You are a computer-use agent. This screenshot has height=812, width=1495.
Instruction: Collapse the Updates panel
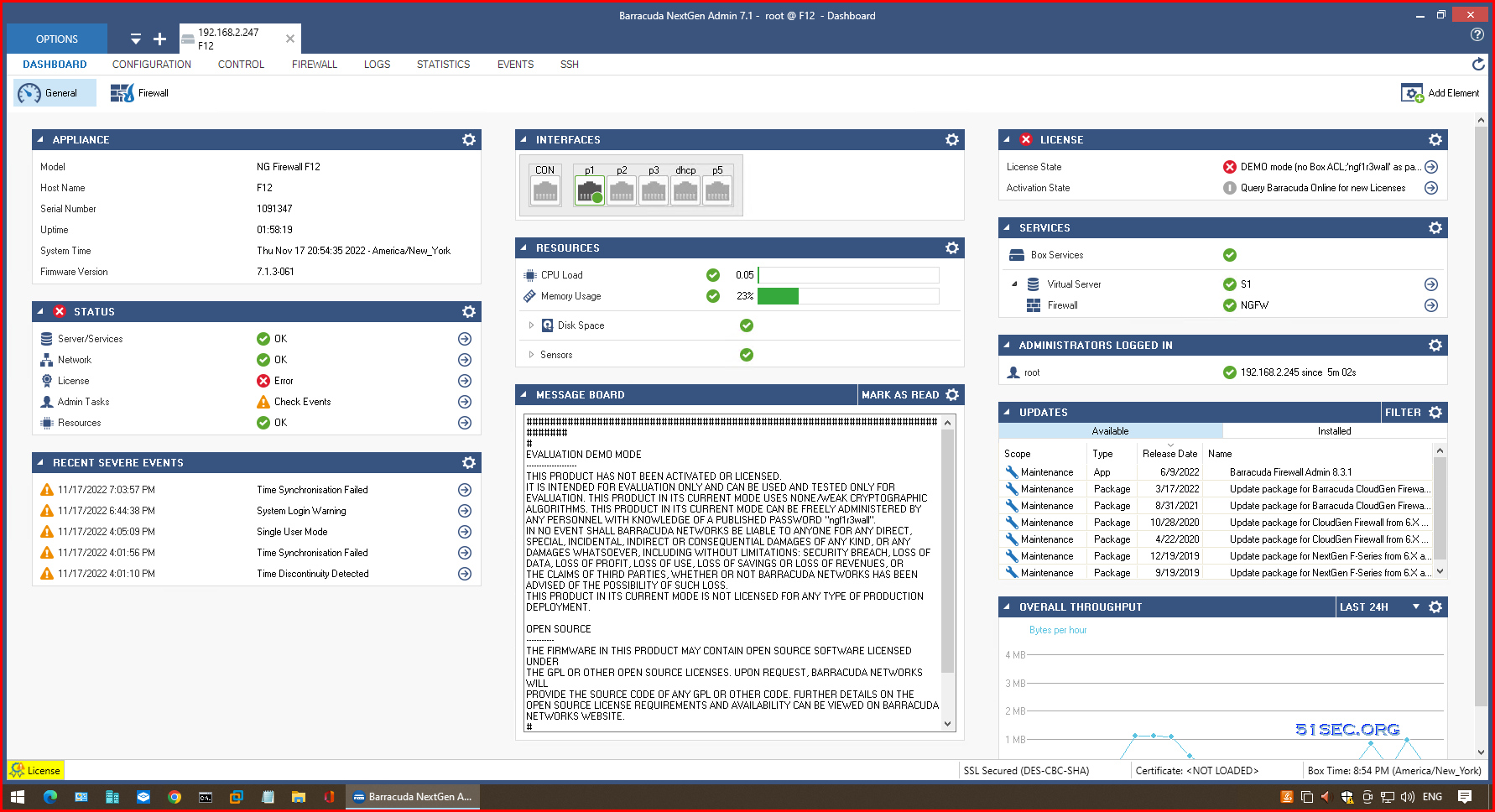click(1007, 413)
